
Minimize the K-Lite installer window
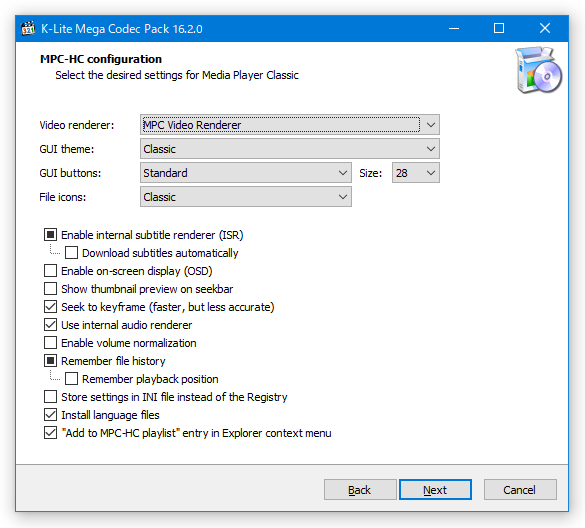click(454, 28)
